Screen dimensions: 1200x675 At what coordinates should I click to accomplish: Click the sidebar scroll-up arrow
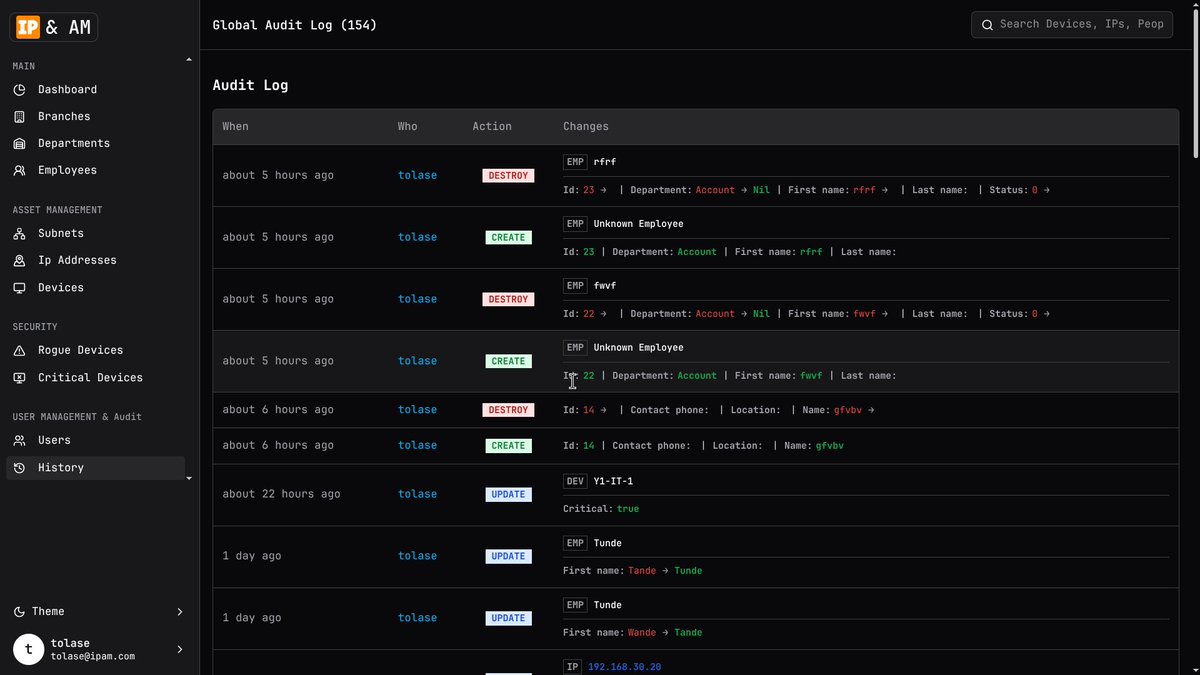189,60
